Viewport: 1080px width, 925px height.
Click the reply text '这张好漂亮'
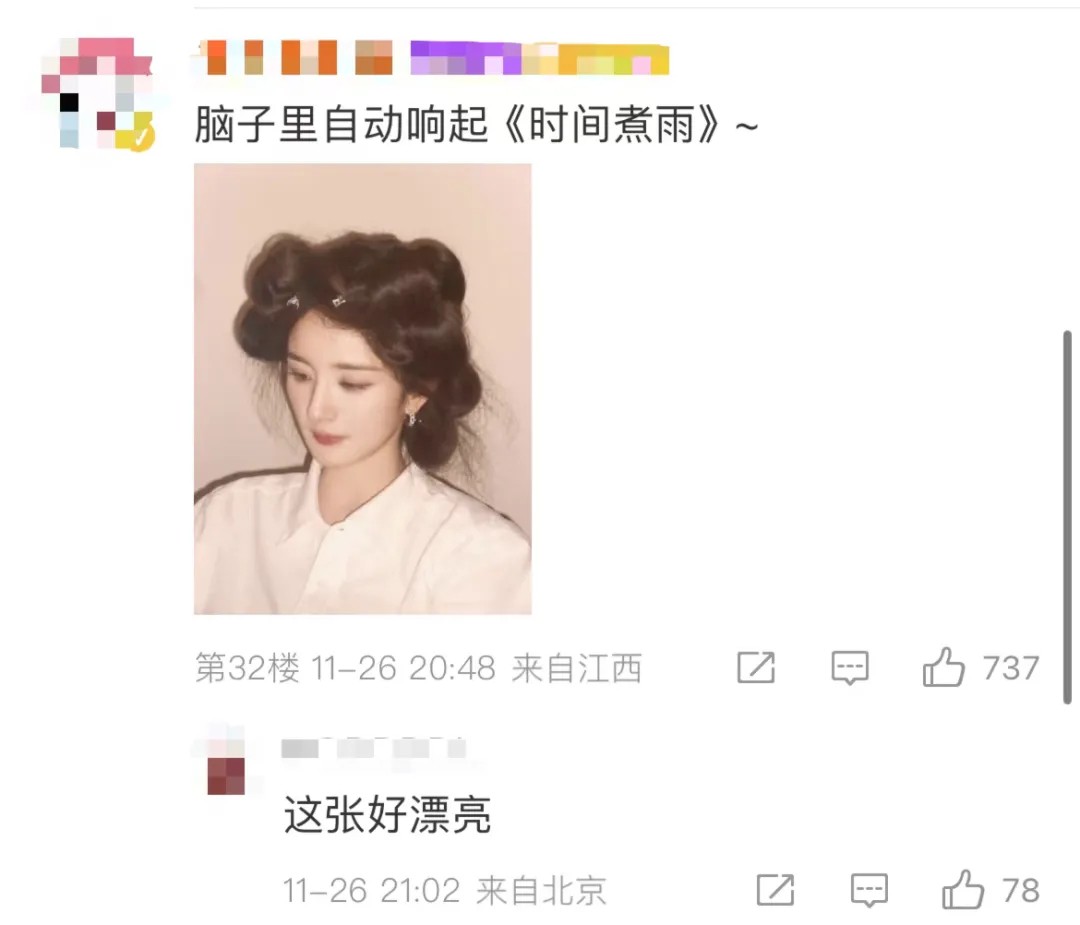[387, 814]
